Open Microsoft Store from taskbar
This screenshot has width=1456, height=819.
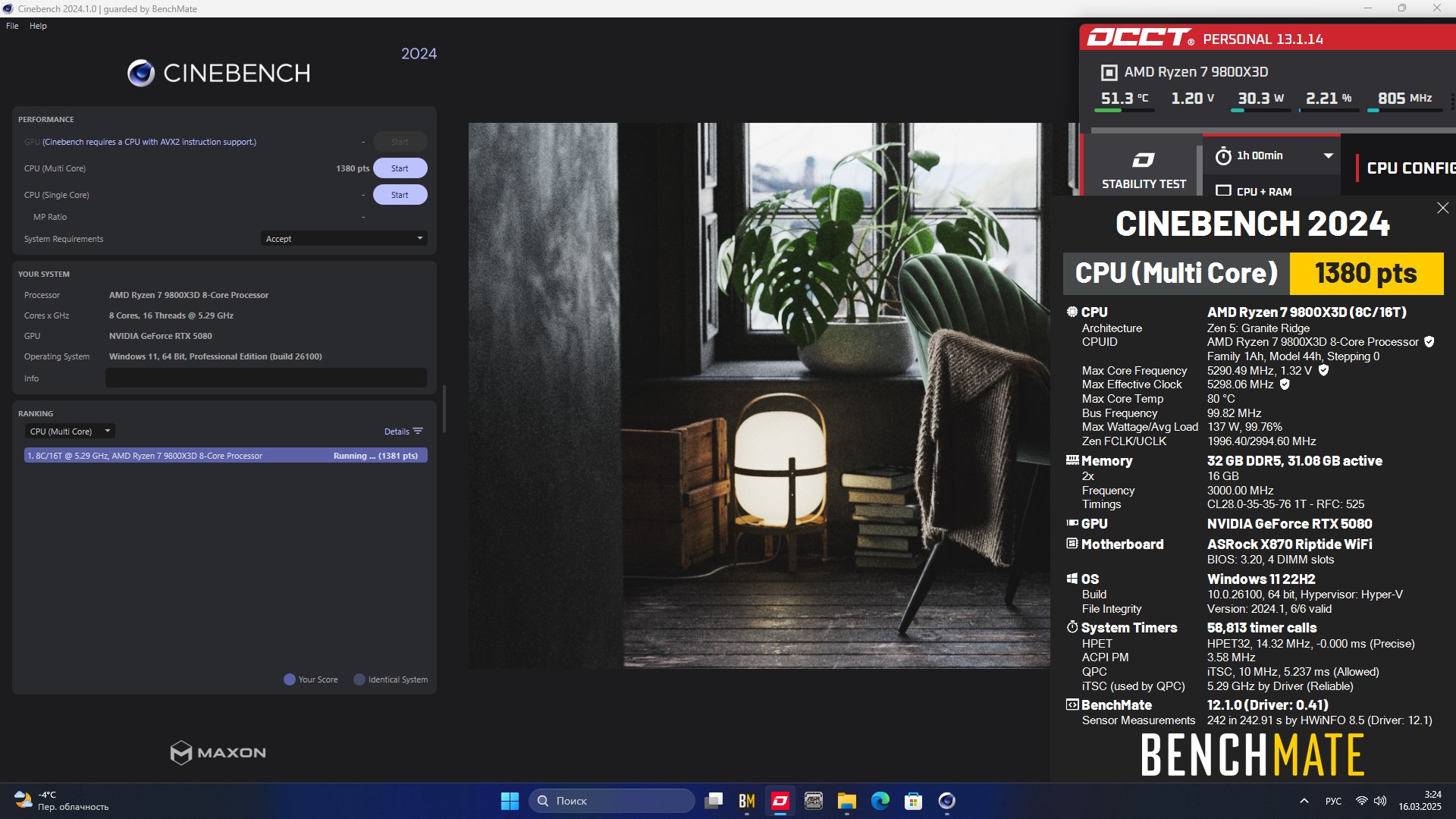(x=914, y=801)
